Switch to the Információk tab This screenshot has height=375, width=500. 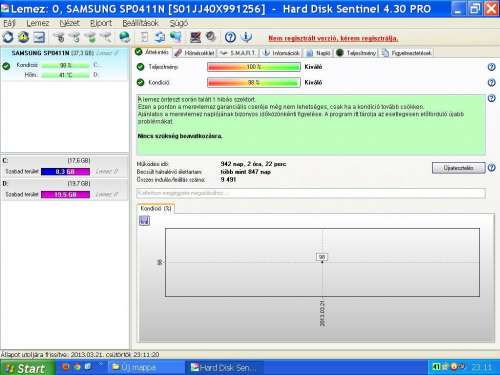(x=281, y=53)
